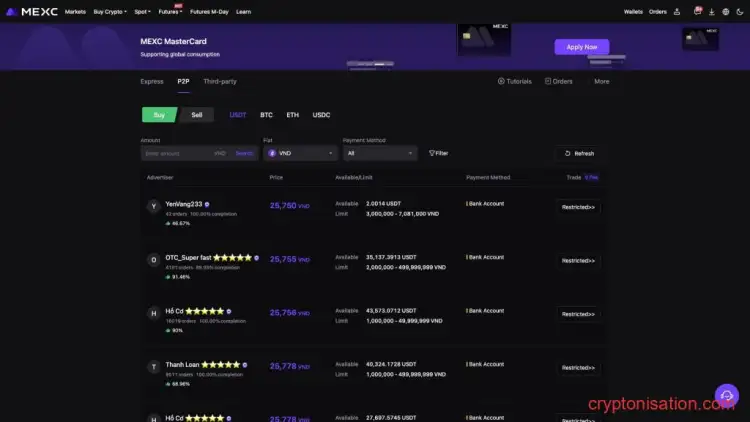Click the Refresh button
The height and width of the screenshot is (422, 750).
(x=579, y=154)
